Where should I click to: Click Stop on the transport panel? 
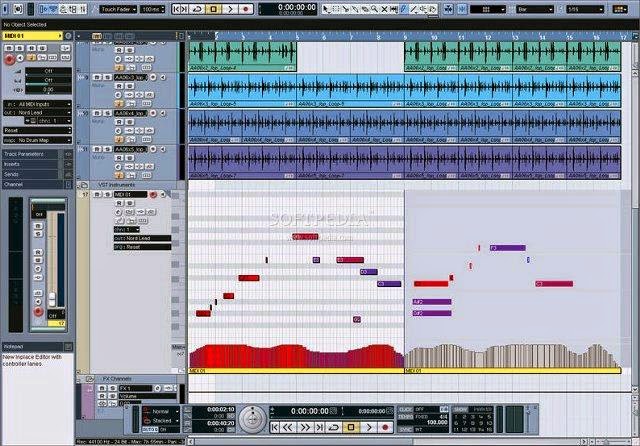click(351, 427)
